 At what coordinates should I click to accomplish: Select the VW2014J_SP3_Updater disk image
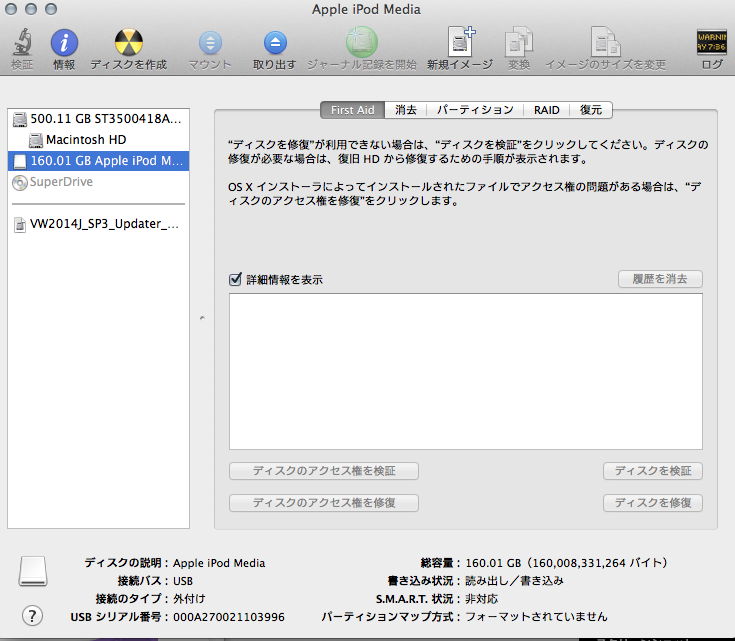pos(98,224)
